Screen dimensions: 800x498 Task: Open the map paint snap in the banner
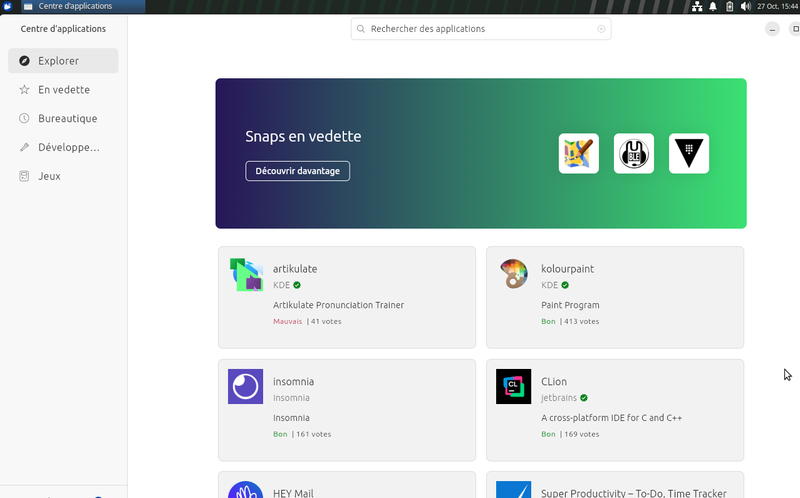pos(579,154)
